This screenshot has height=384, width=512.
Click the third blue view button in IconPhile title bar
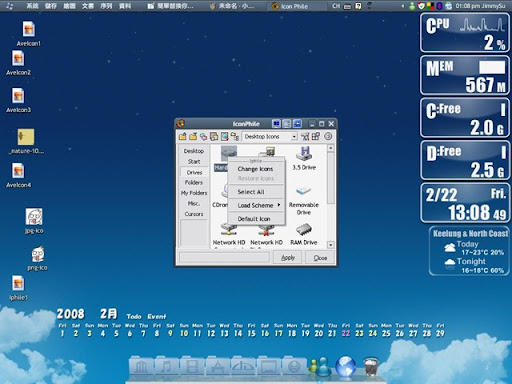pos(297,124)
